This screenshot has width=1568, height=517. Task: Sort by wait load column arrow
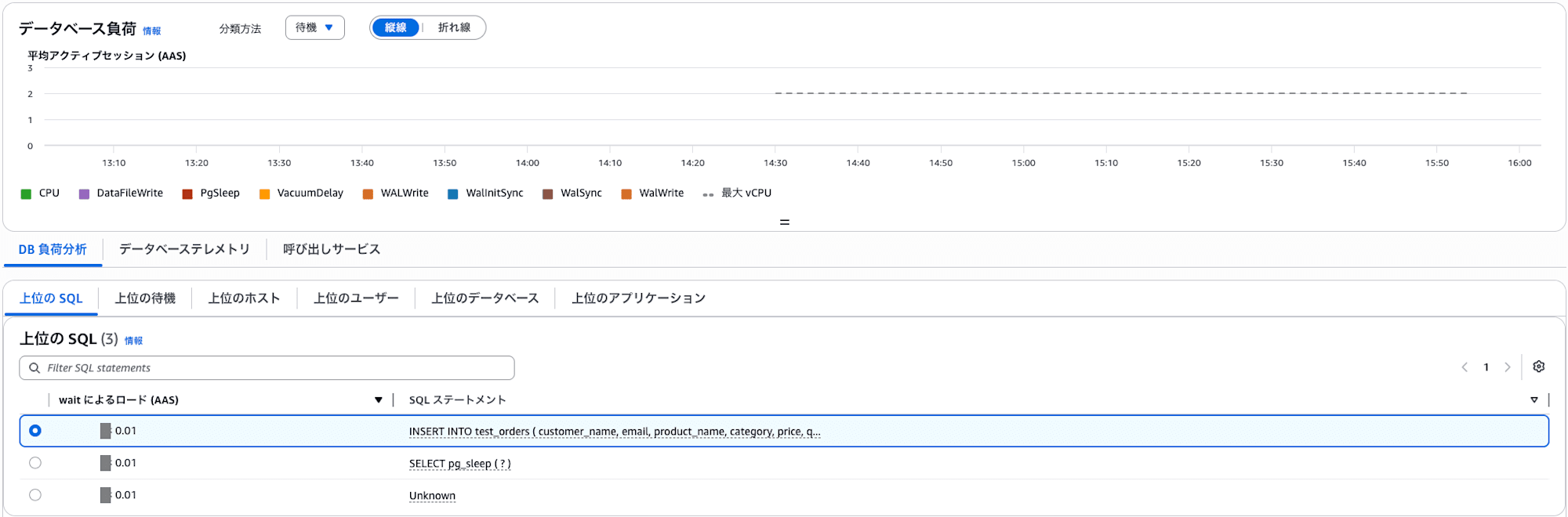(379, 400)
